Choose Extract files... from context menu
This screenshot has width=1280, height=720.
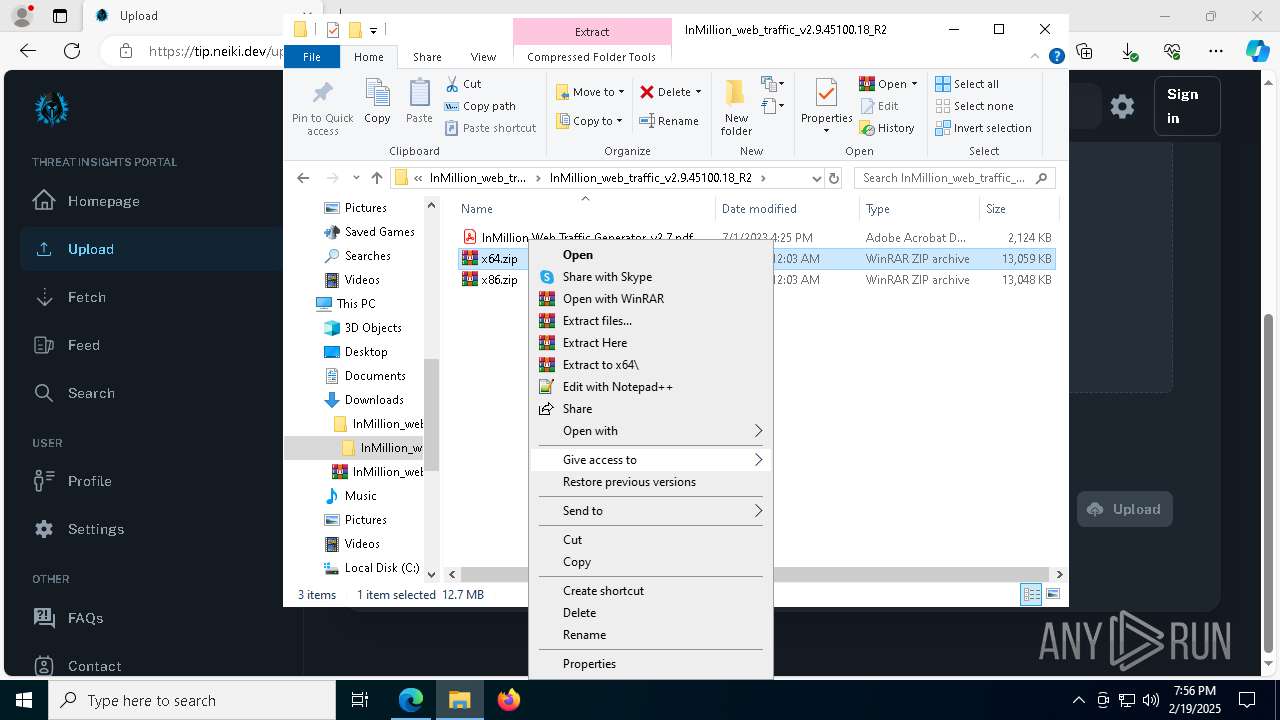pos(651,321)
